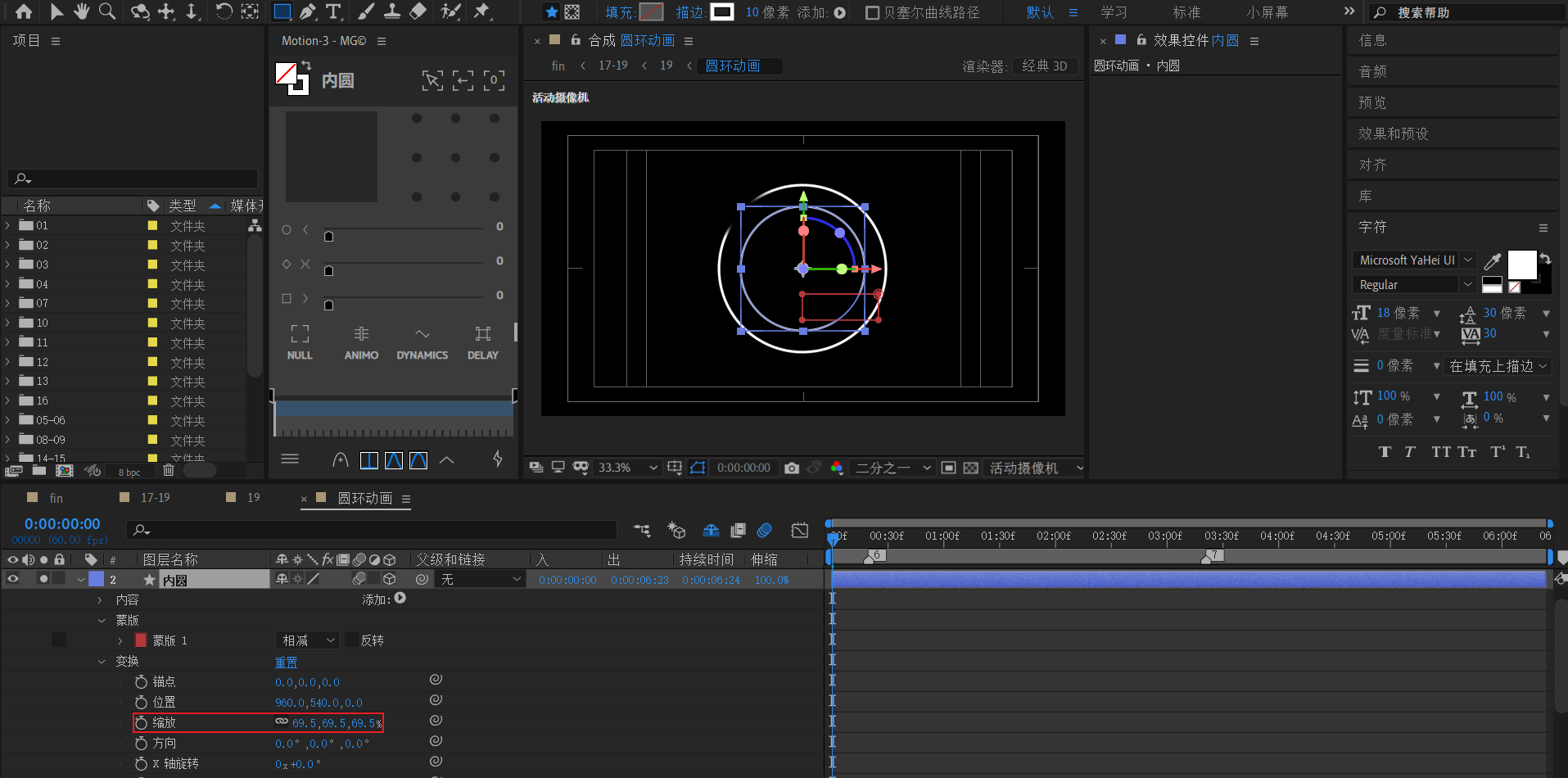Click the Faux Bold T icon
This screenshot has height=778, width=1568.
click(1385, 452)
